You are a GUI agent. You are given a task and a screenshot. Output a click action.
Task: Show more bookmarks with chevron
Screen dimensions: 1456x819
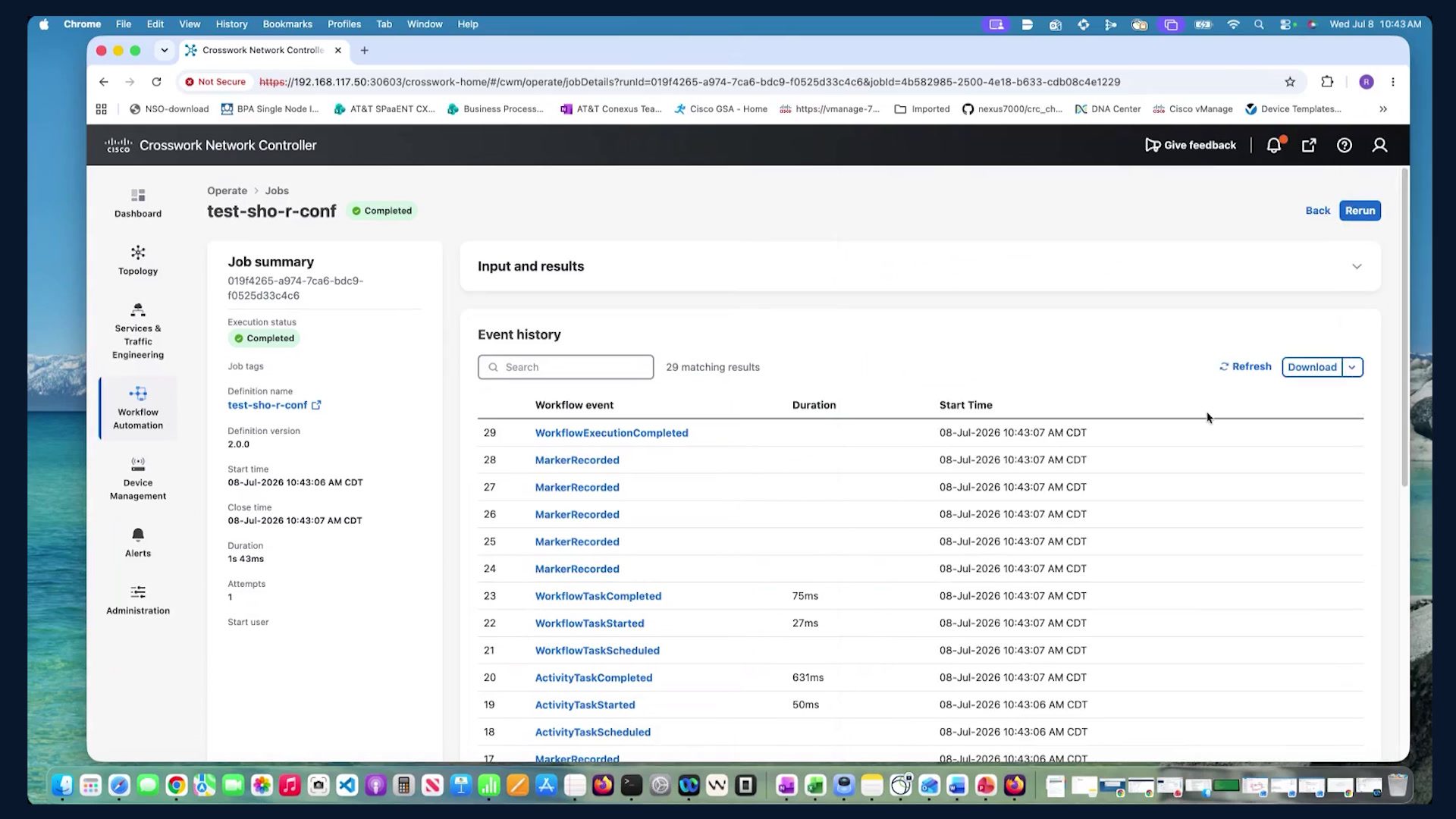[1383, 109]
